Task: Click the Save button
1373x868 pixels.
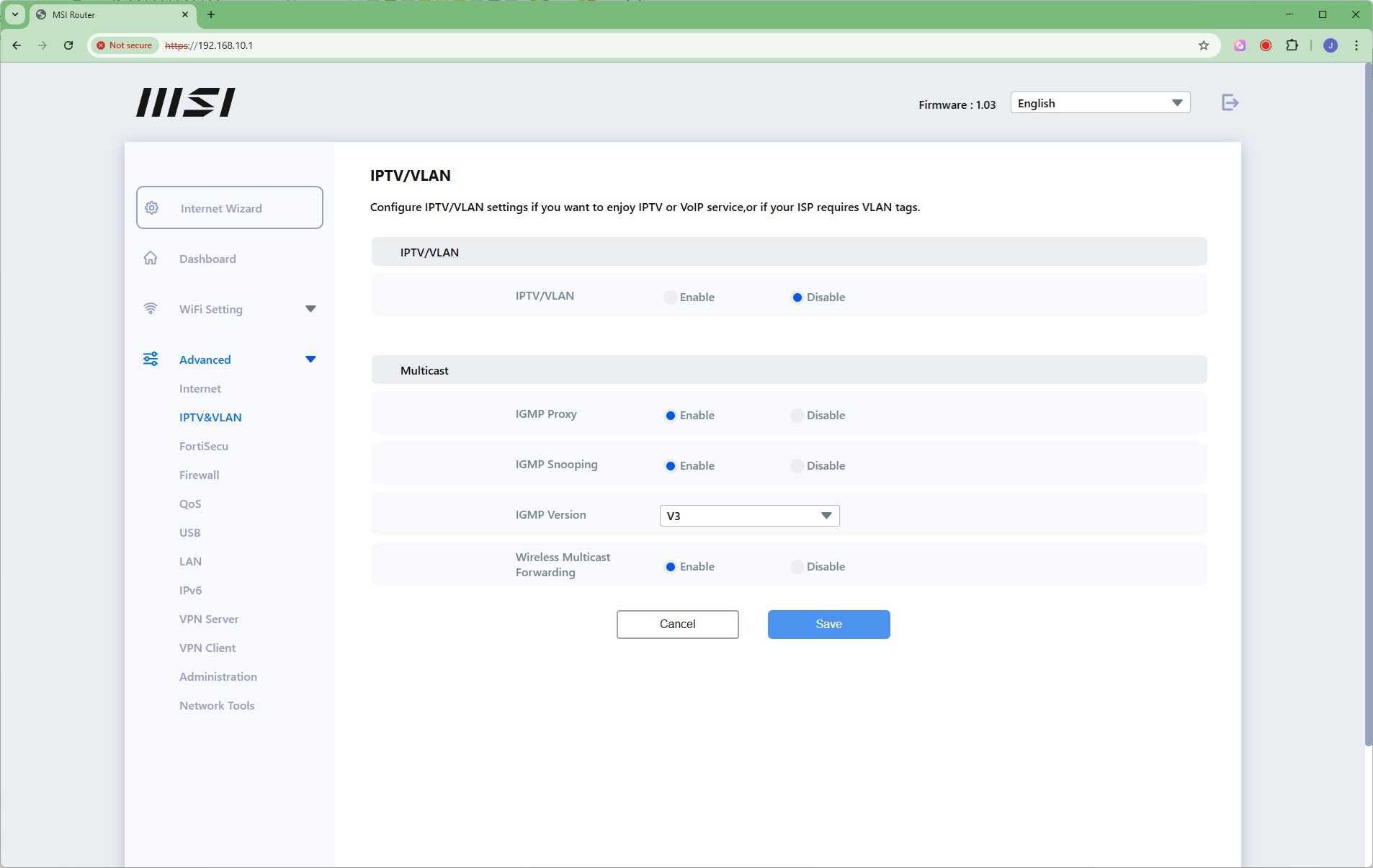Action: click(828, 625)
